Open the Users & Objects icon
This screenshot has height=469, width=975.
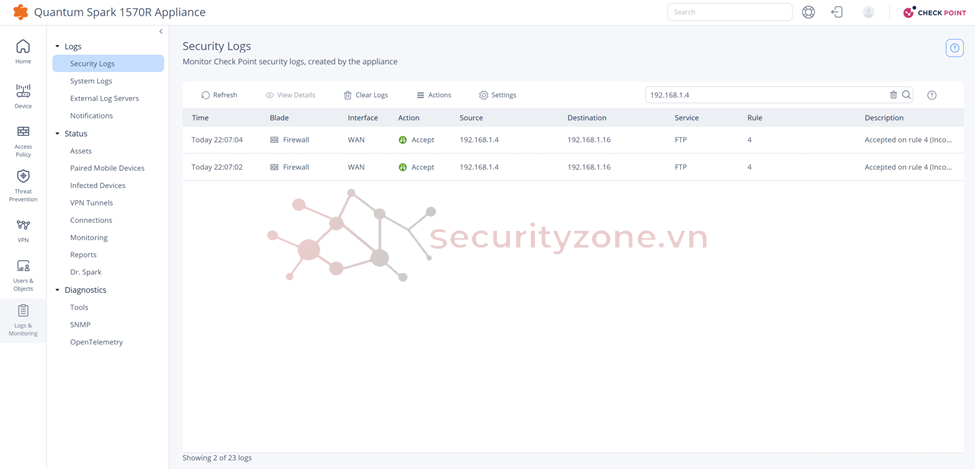[23, 266]
